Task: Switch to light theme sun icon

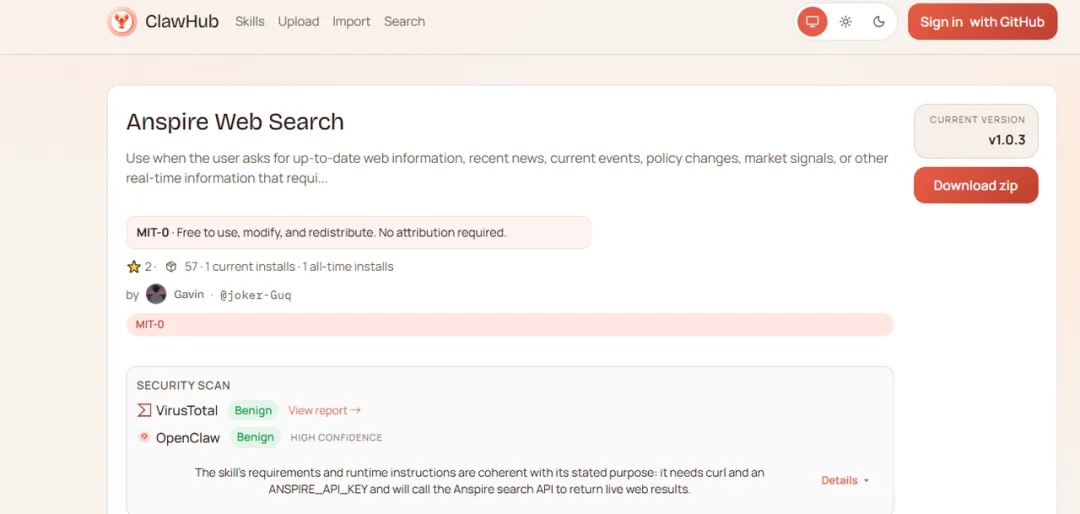Action: (846, 21)
